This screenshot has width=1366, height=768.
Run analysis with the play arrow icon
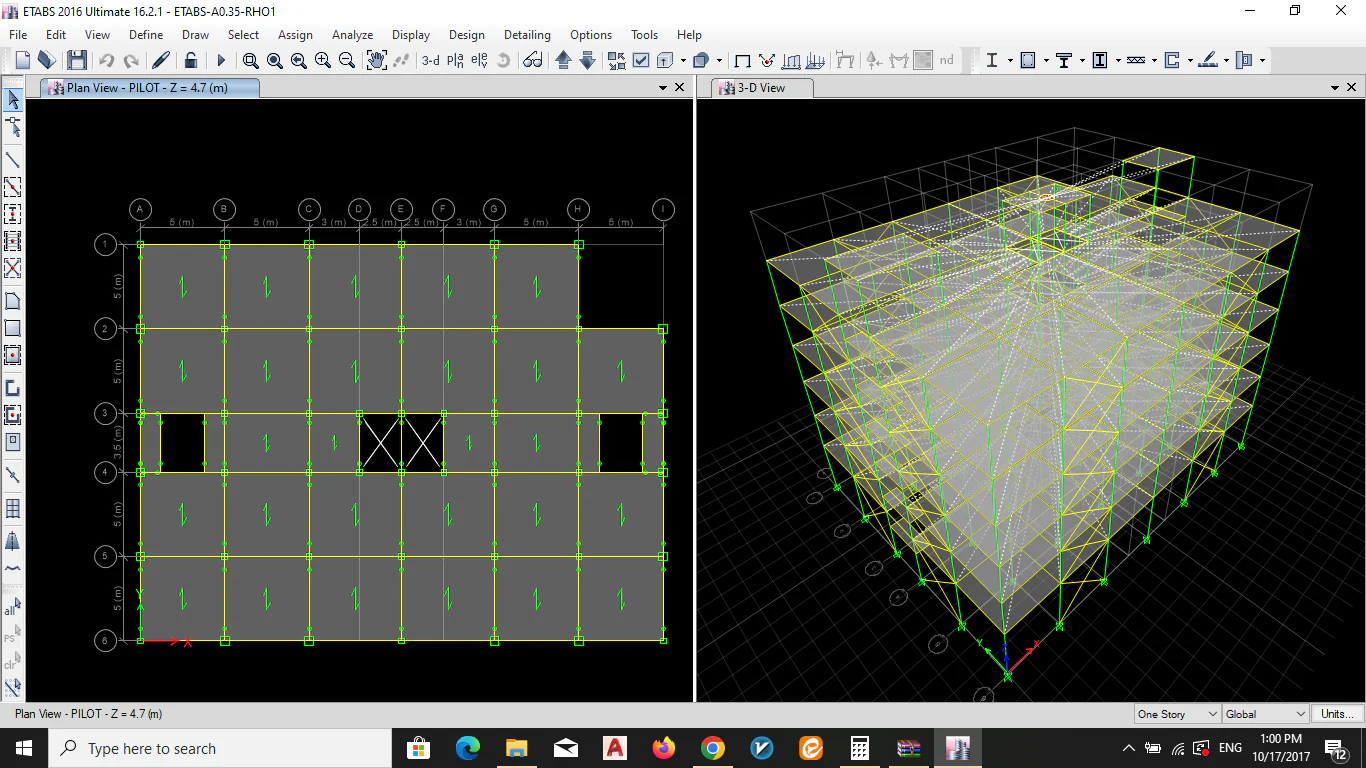click(221, 61)
